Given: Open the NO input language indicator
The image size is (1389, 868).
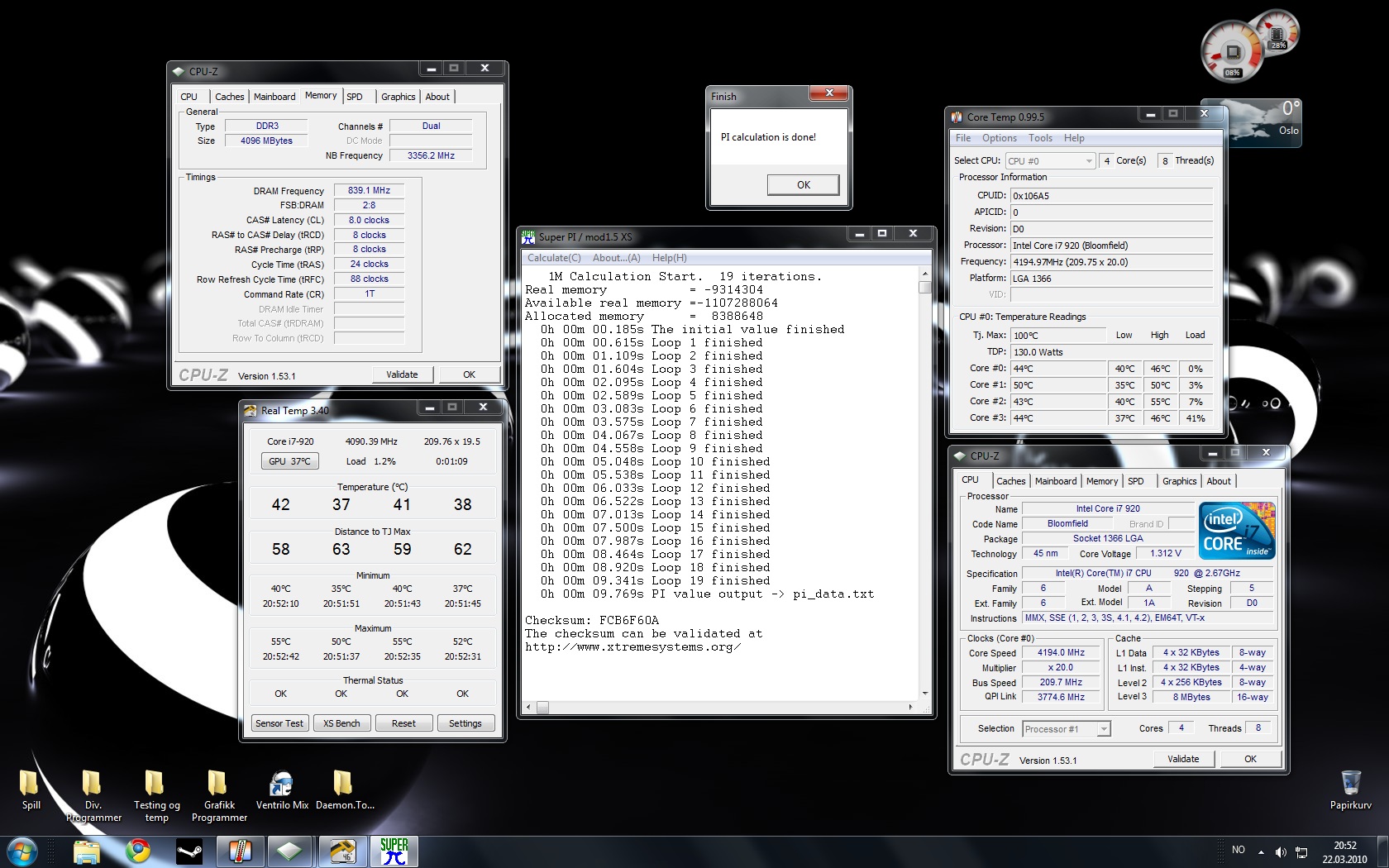Looking at the screenshot, I should tap(1238, 850).
